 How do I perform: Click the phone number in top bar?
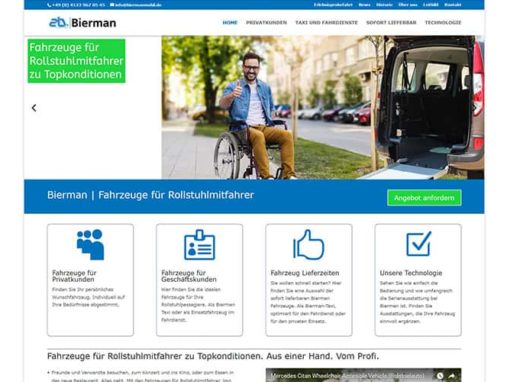pyautogui.click(x=76, y=5)
